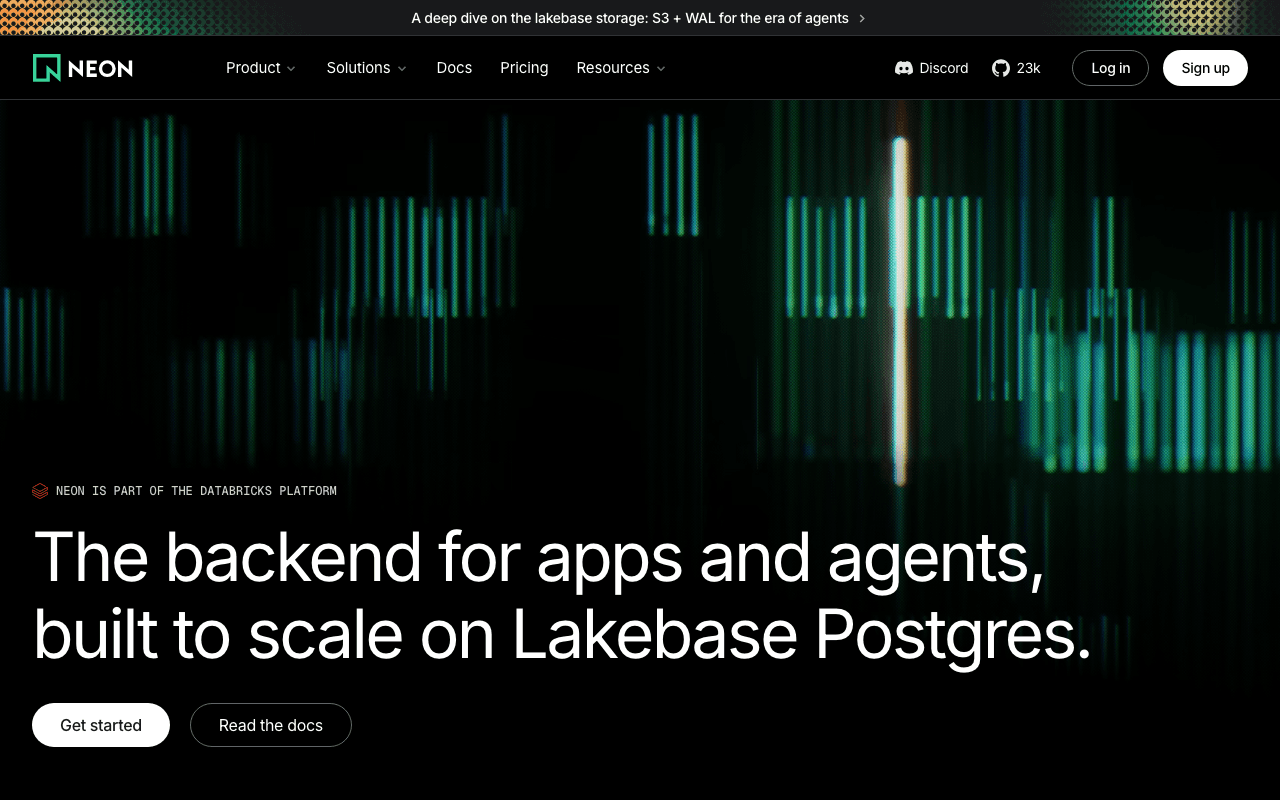Screen dimensions: 1280x800
Task: Expand the Resources dropdown chevron
Action: coord(661,69)
